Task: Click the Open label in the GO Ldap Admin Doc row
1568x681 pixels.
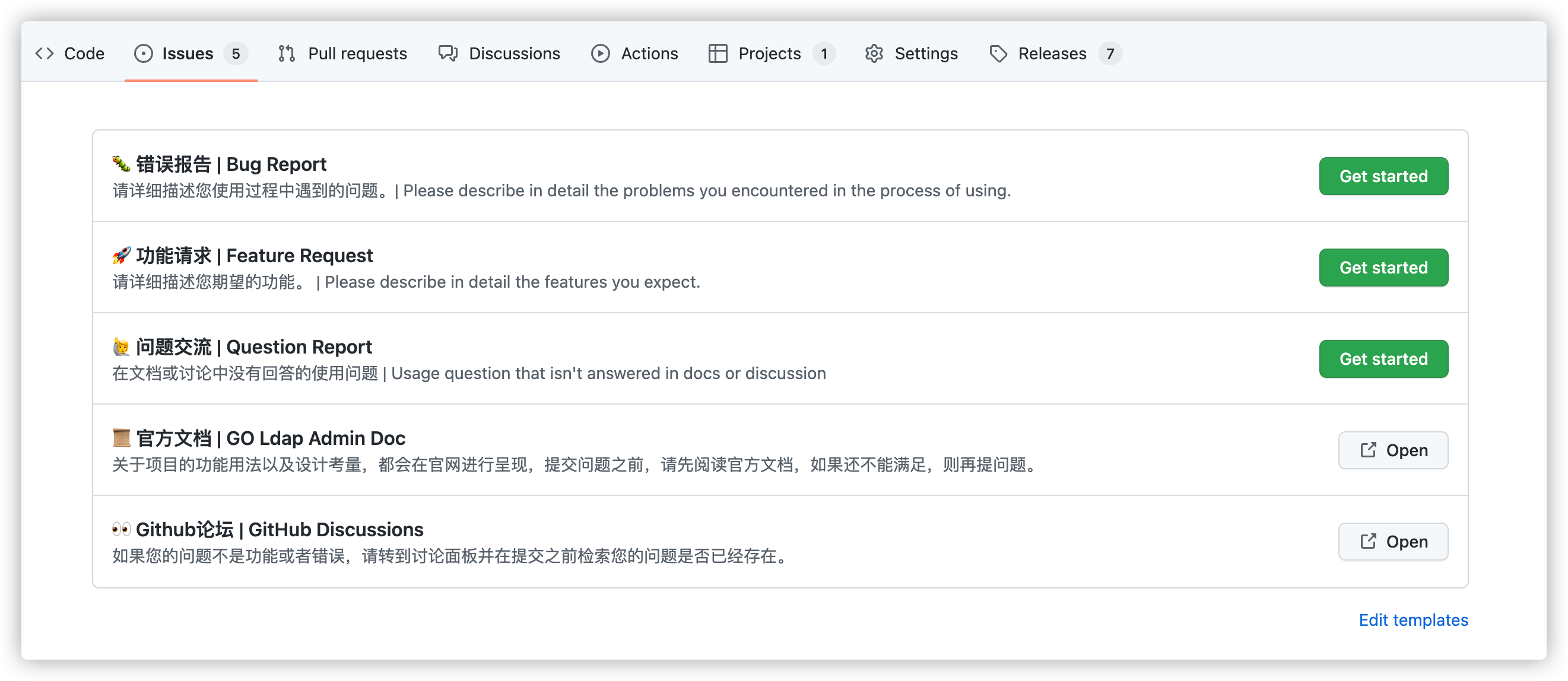Action: [x=1407, y=450]
